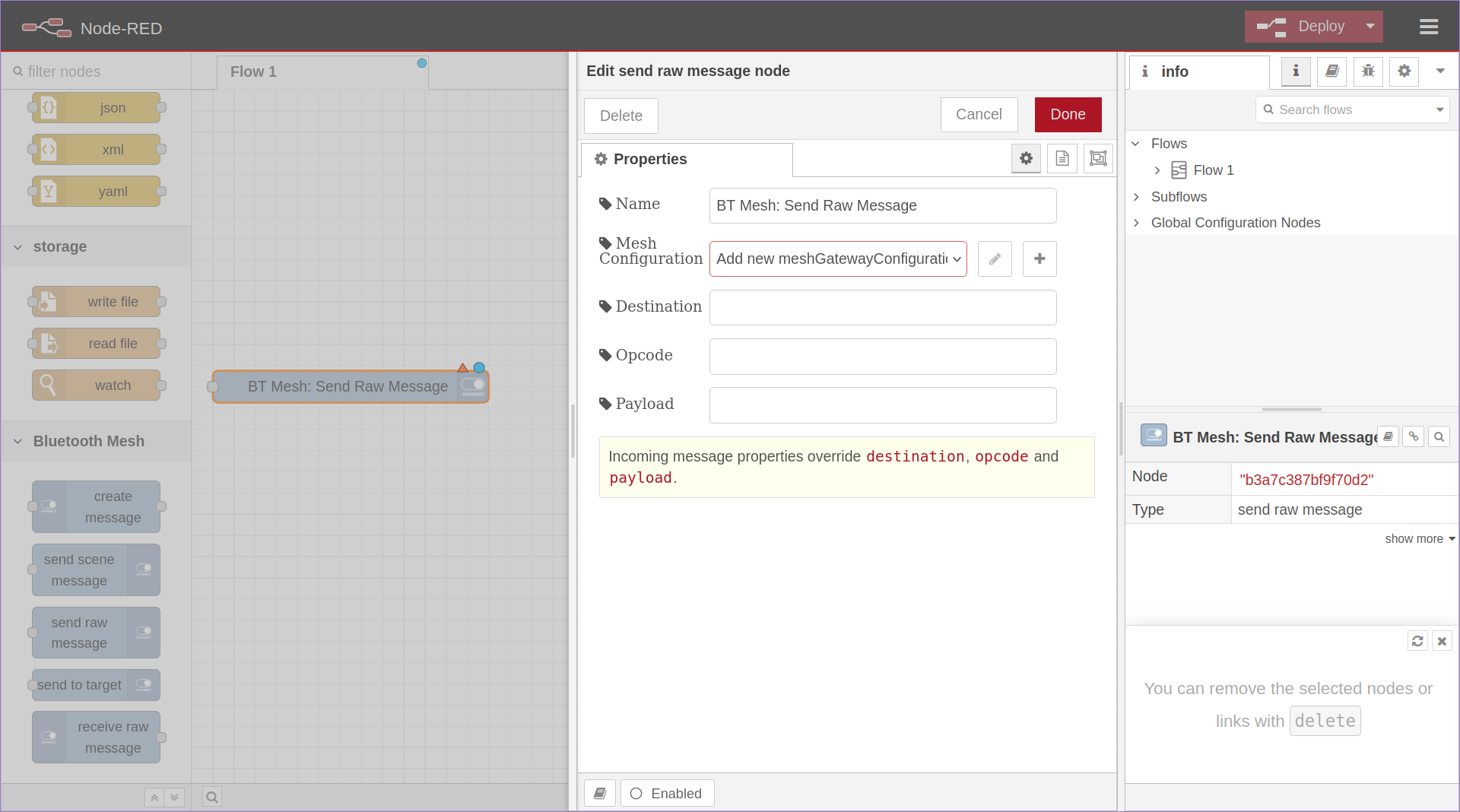Click inside the Destination input field
Screen dimensions: 1460x812
tap(882, 307)
